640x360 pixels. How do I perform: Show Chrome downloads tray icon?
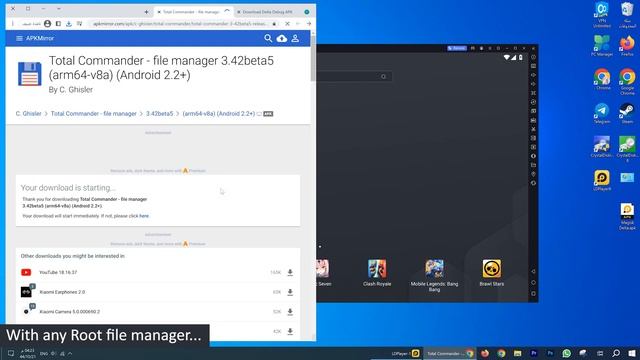pyautogui.click(x=69, y=24)
